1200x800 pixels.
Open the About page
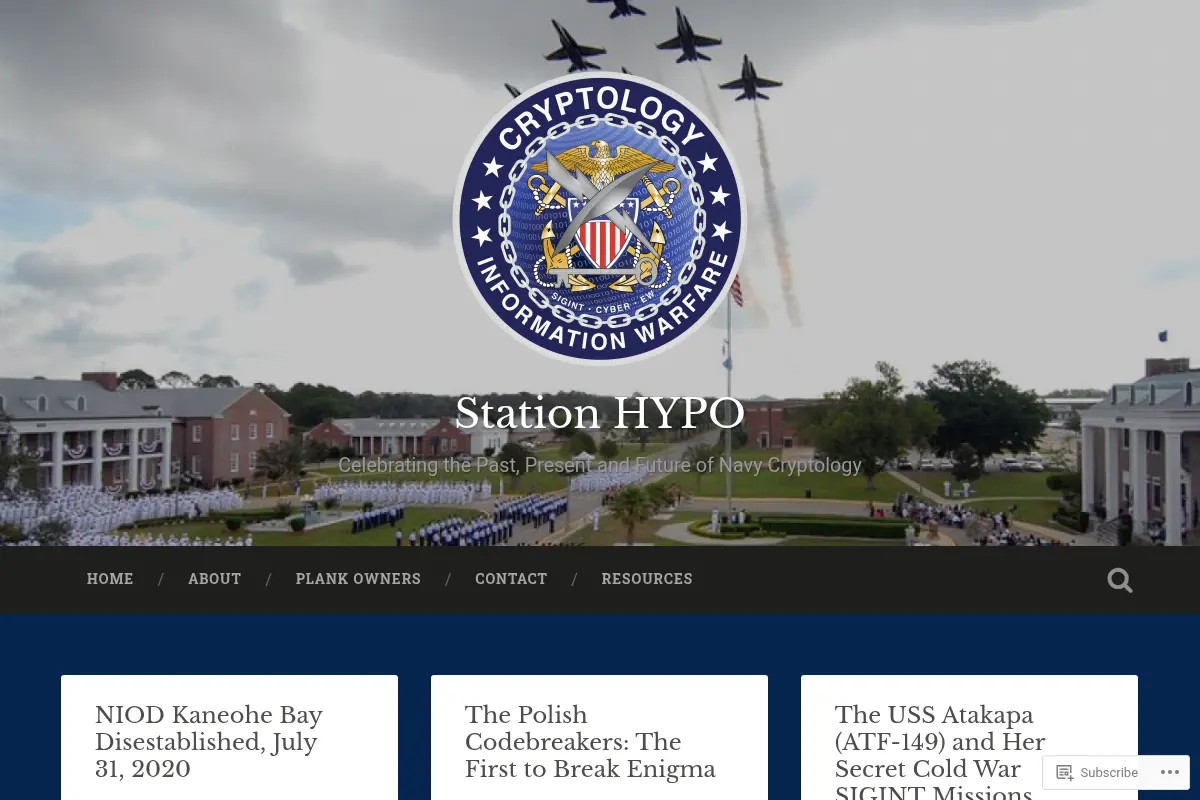[215, 579]
